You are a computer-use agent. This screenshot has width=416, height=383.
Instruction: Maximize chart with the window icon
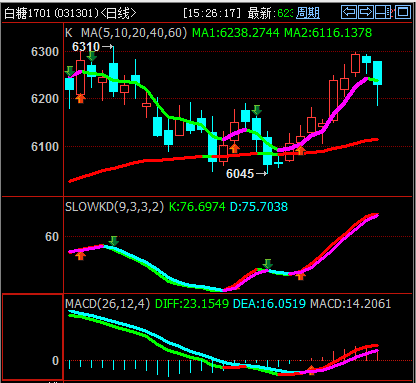pyautogui.click(x=403, y=12)
